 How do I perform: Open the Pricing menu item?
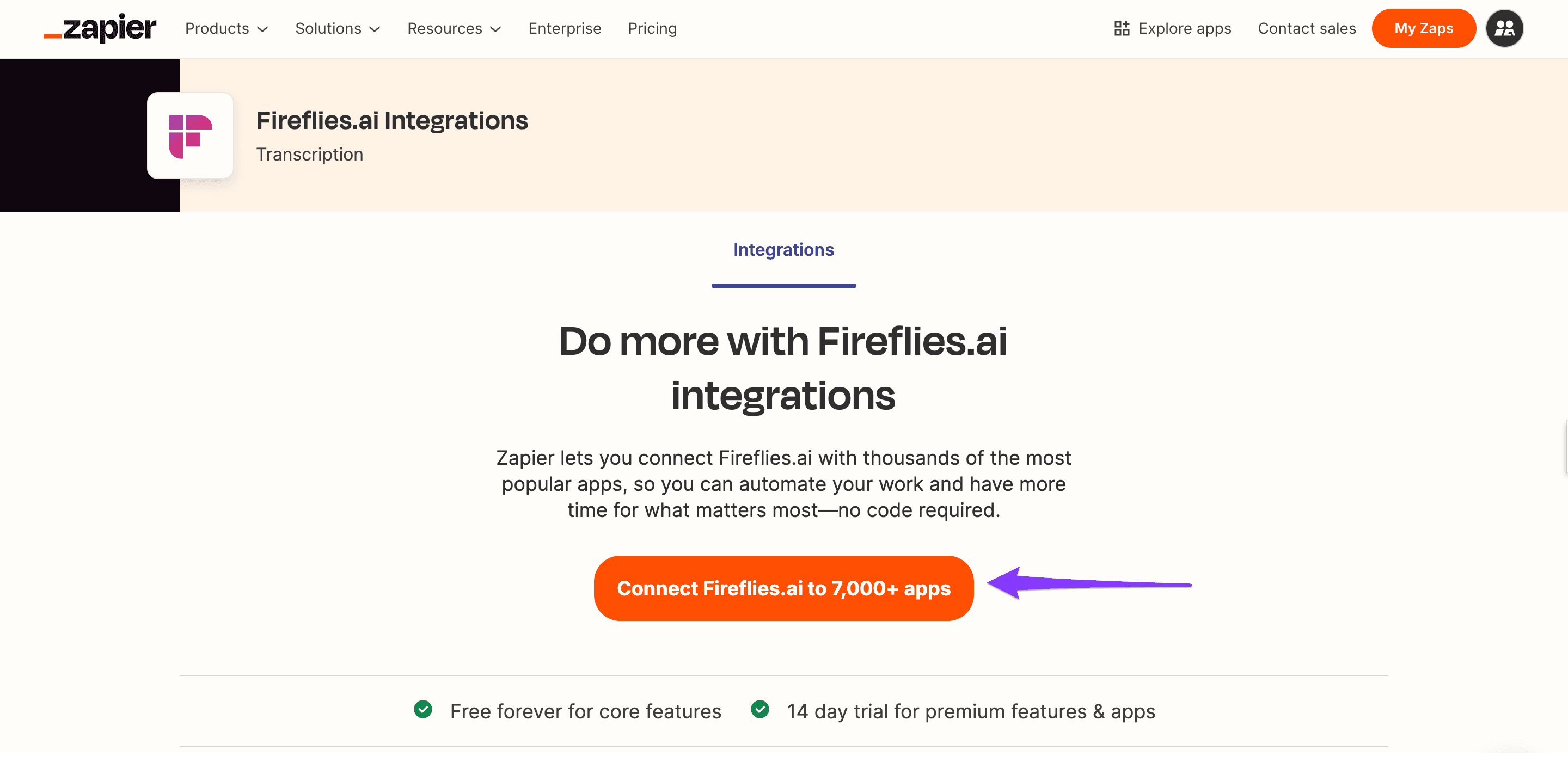pyautogui.click(x=652, y=29)
